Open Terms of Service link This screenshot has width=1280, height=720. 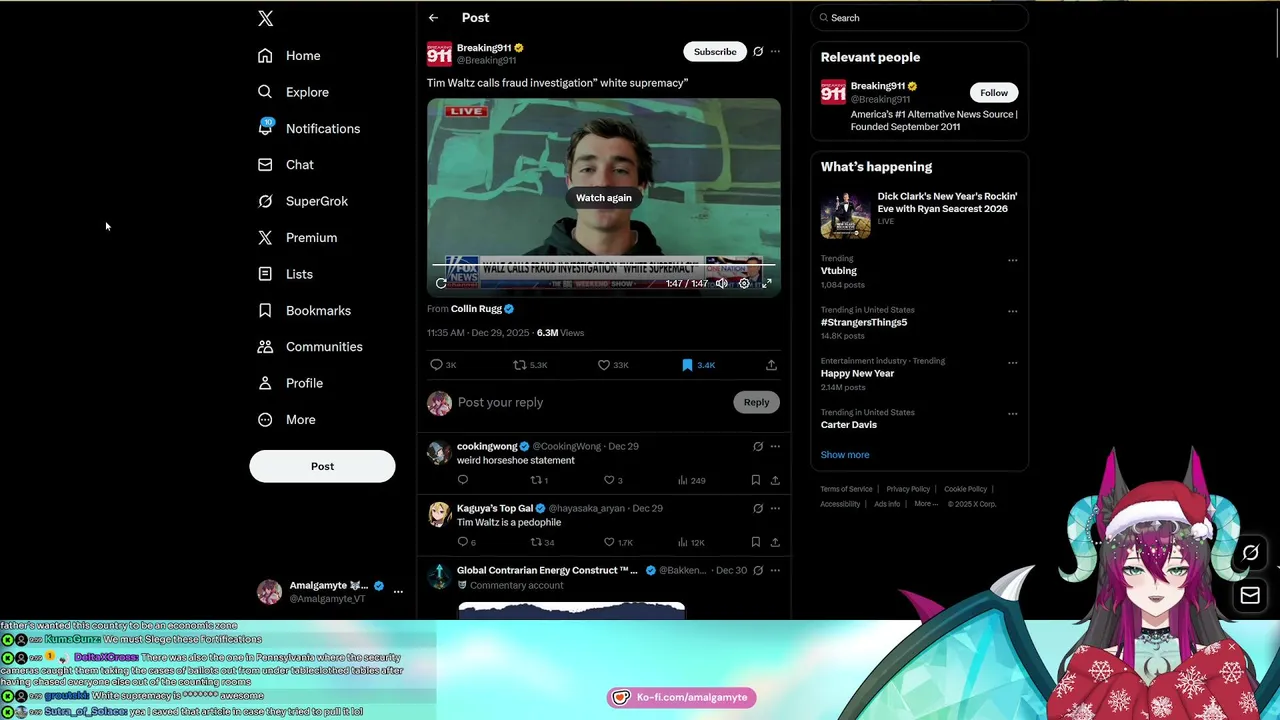pos(846,489)
